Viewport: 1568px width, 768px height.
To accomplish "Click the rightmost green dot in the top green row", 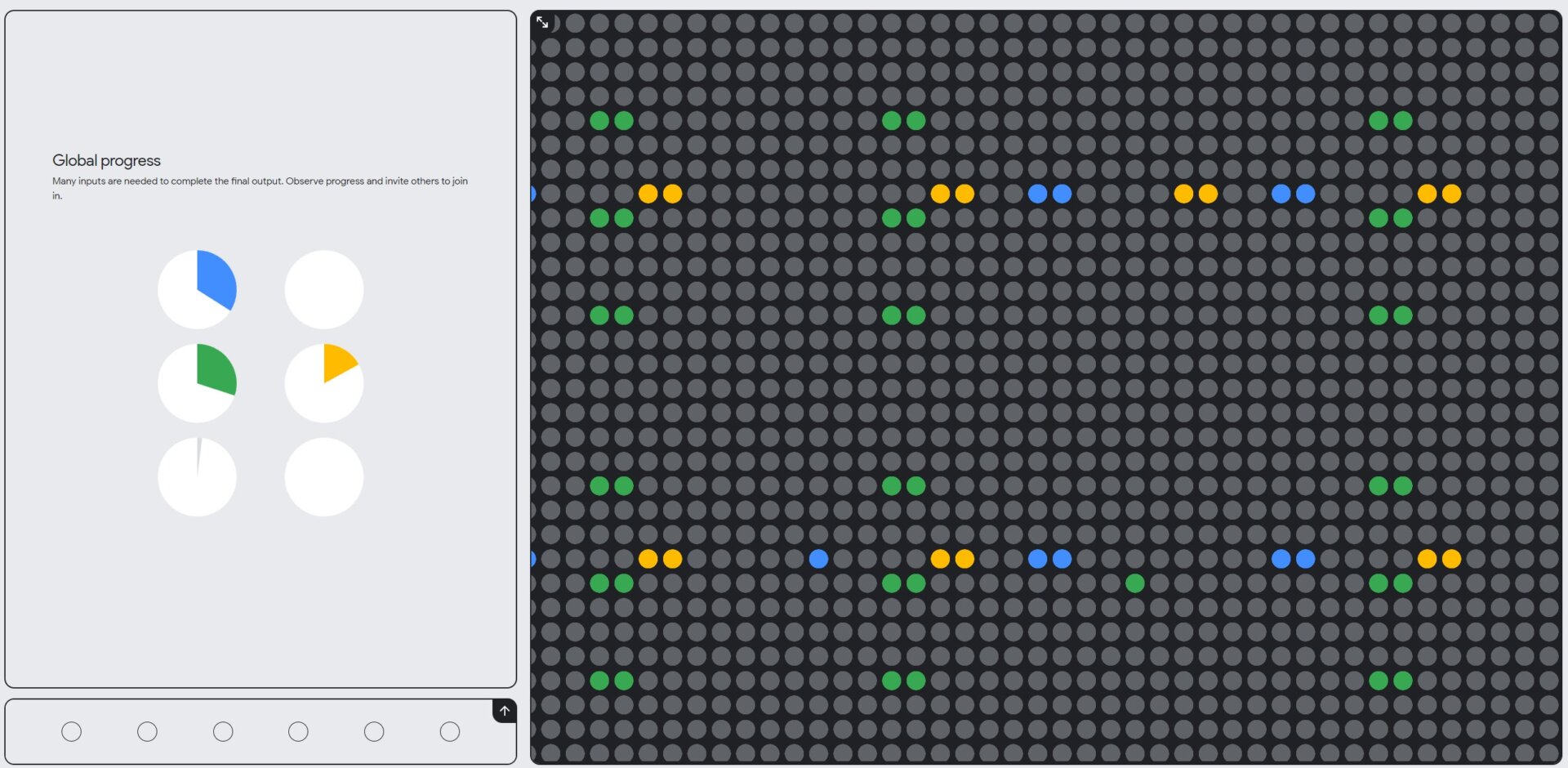I will 1403,121.
